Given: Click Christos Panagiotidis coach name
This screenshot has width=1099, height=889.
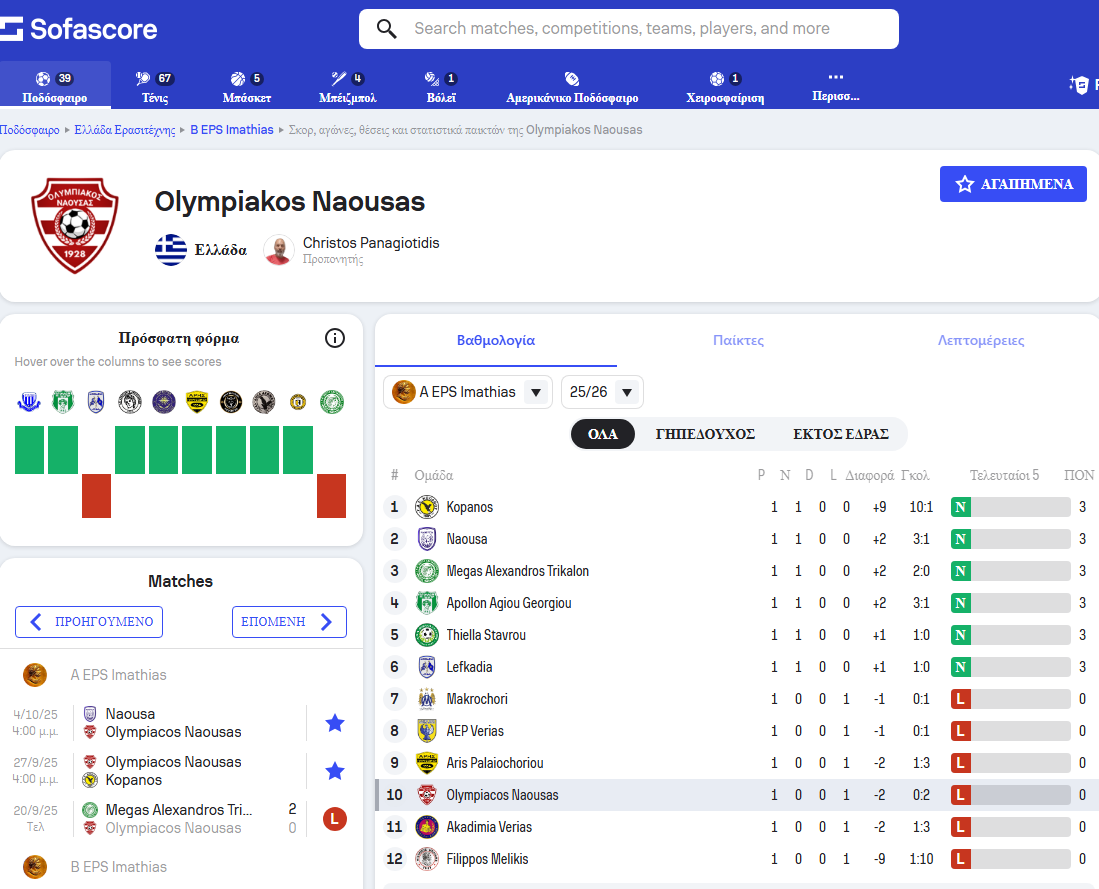Looking at the screenshot, I should (371, 243).
